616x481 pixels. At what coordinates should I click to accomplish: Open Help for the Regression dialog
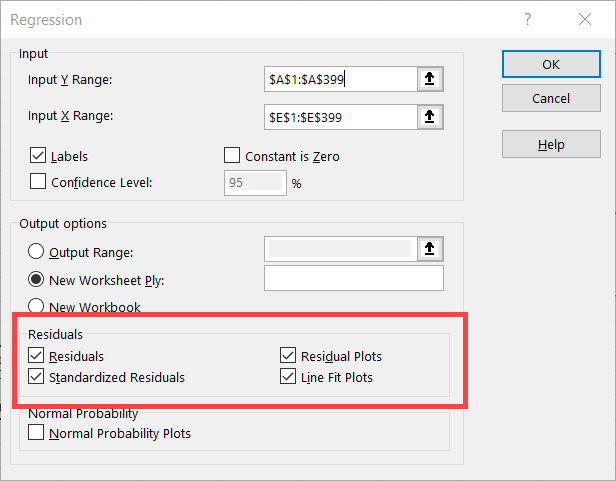point(551,145)
